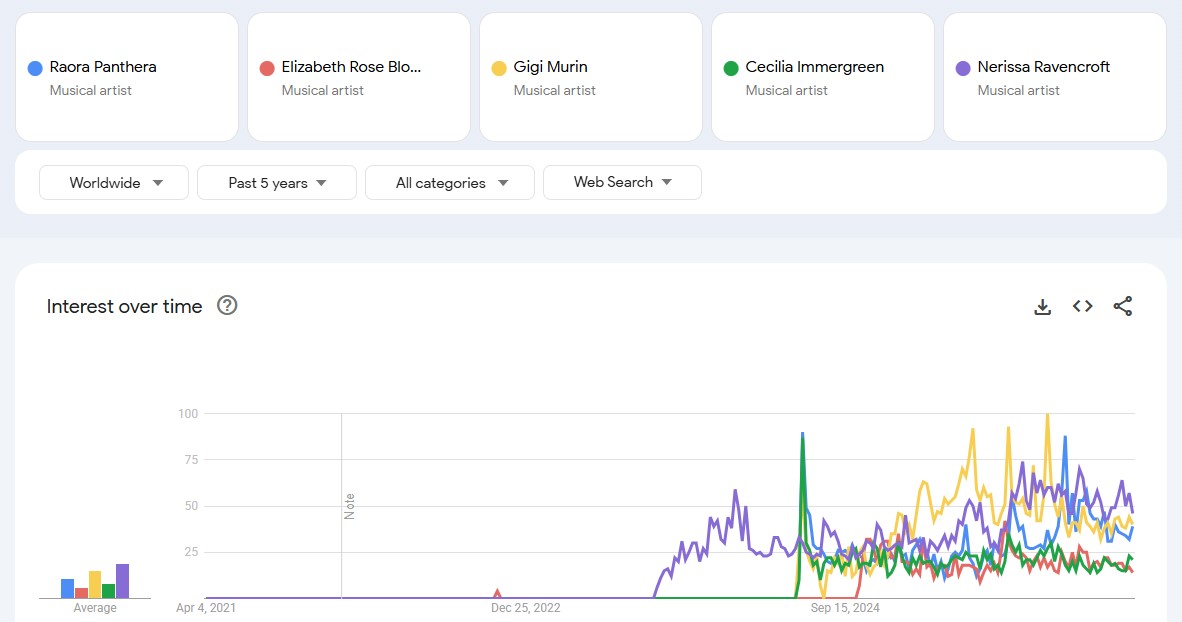Select the Elizabeth Rose Blo... term card
This screenshot has width=1182, height=622.
(x=359, y=77)
